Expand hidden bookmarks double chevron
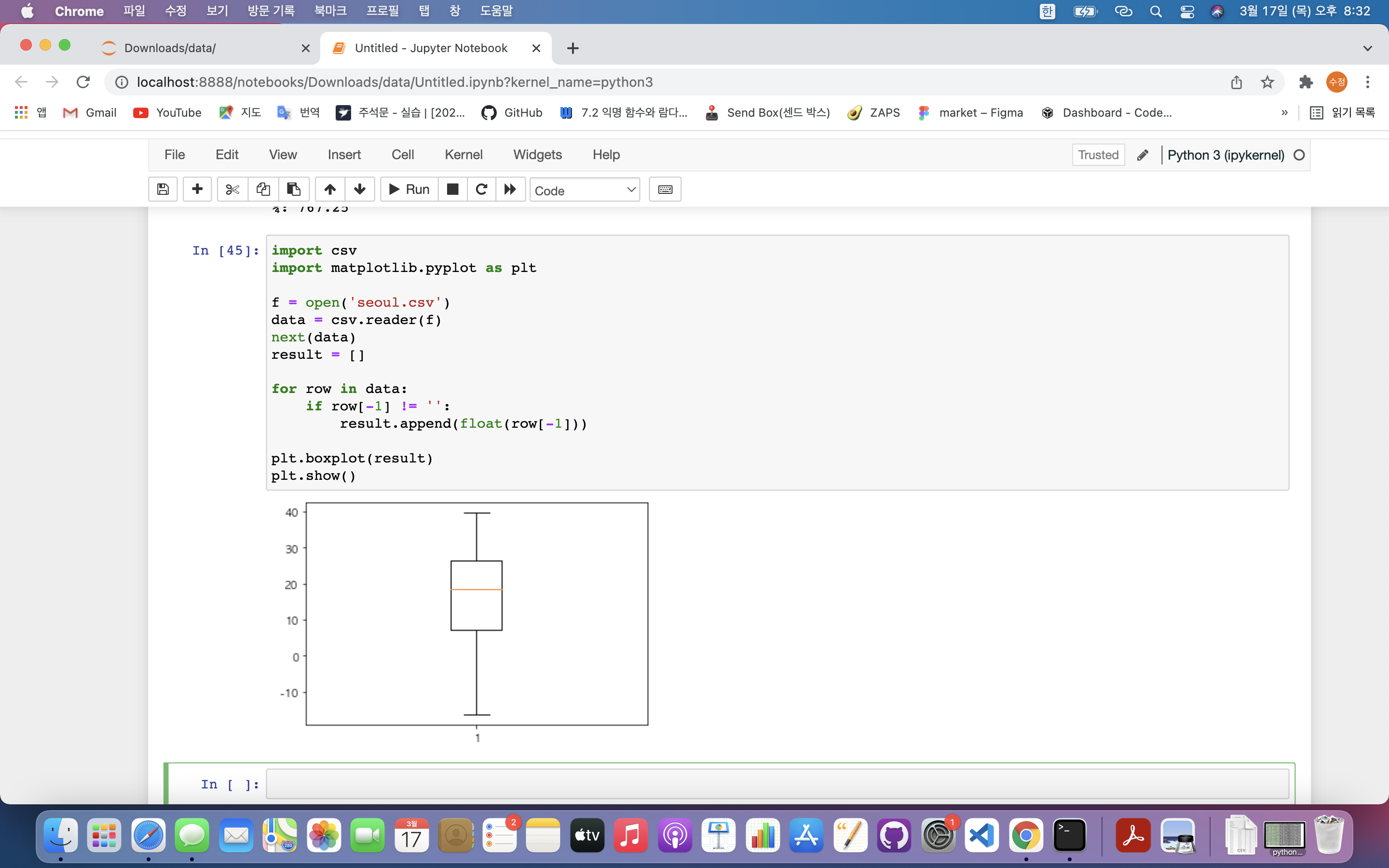The height and width of the screenshot is (868, 1389). pos(1284,112)
